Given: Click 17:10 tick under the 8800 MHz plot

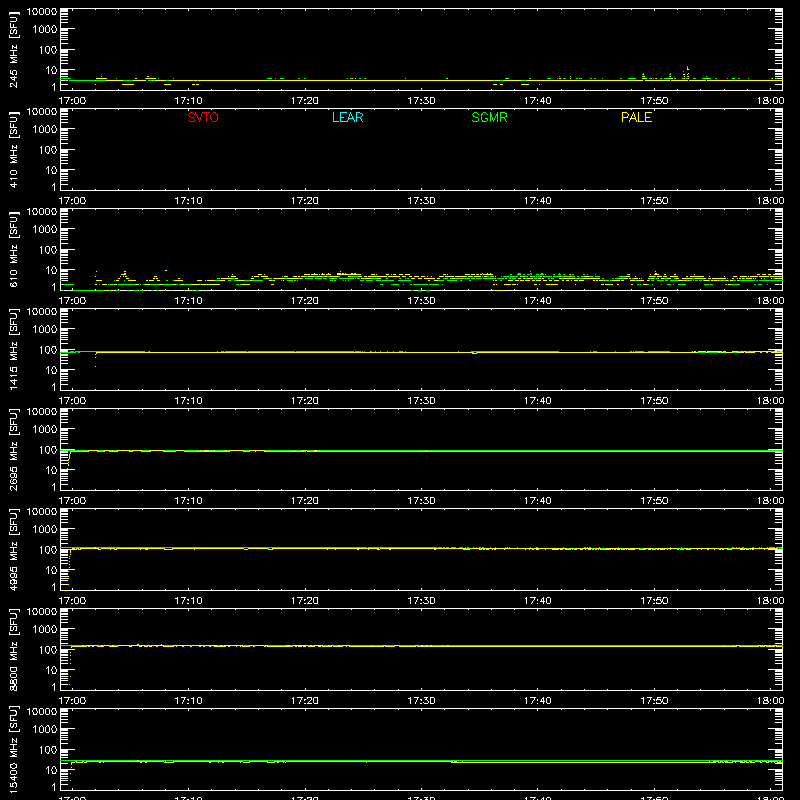Looking at the screenshot, I should point(188,701).
